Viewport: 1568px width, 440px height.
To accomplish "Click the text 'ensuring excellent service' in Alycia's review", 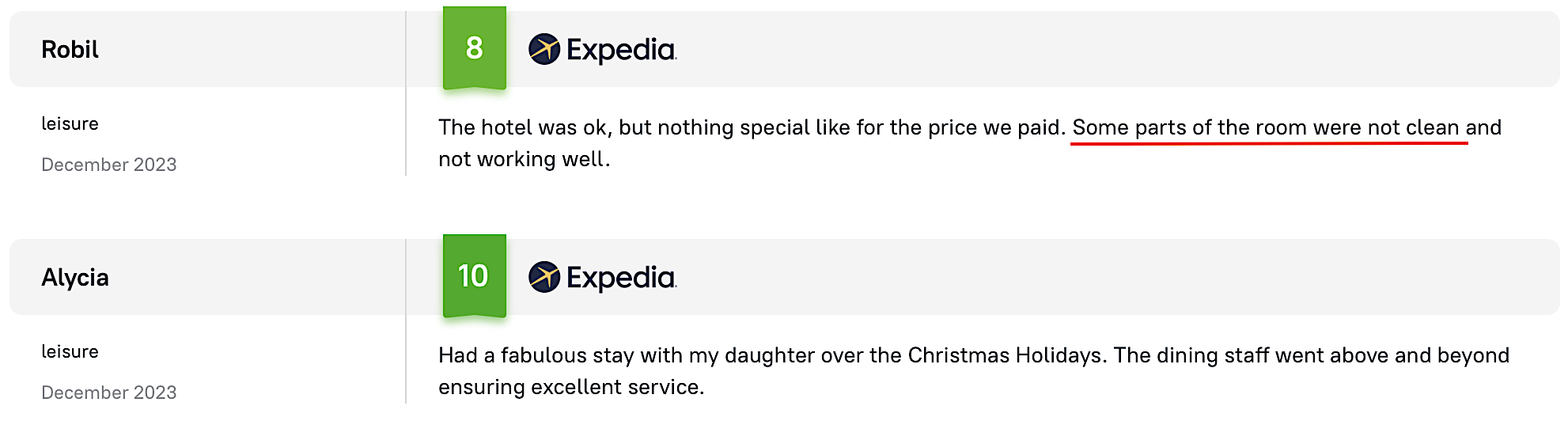I will point(570,388).
